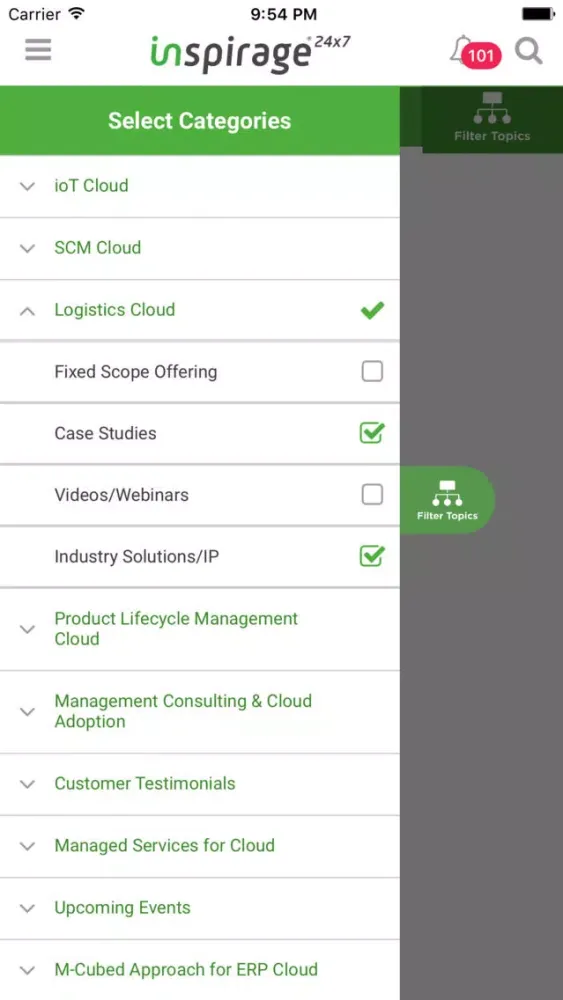The image size is (563, 1000).
Task: Expand the Customer Testimonials chevron
Action: click(27, 784)
